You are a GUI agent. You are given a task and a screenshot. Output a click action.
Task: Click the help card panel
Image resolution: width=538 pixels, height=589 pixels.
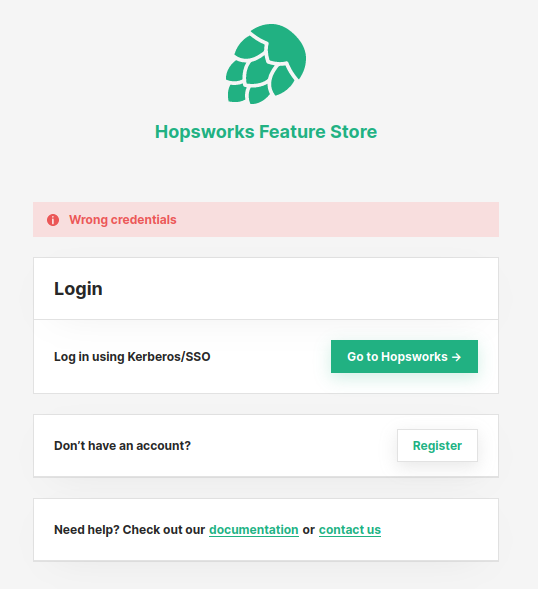266,530
